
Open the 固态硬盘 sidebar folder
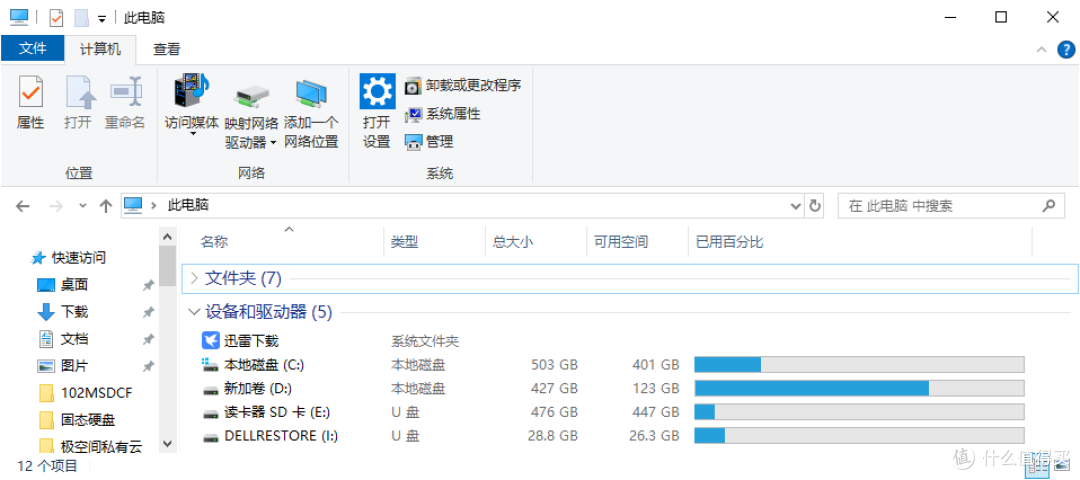[76, 419]
